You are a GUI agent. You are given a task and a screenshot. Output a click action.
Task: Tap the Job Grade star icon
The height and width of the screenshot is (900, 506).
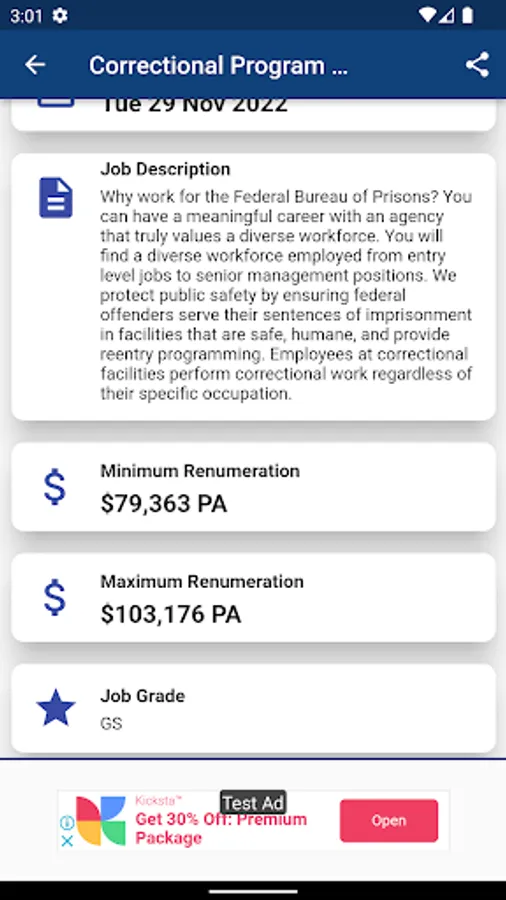click(56, 708)
